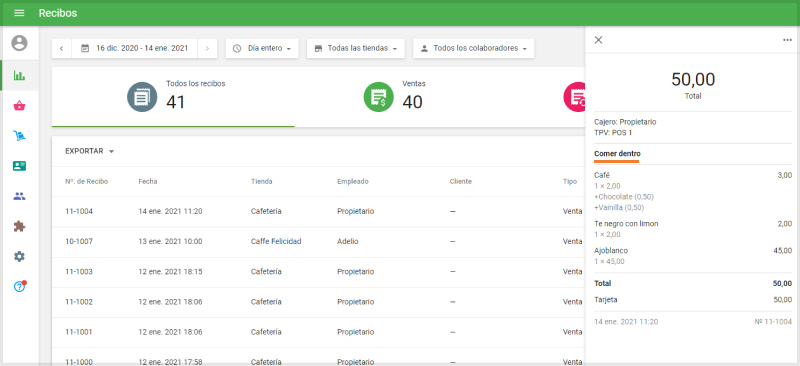Click the green Ventas receipt icon
The width and height of the screenshot is (800, 366).
coord(379,97)
